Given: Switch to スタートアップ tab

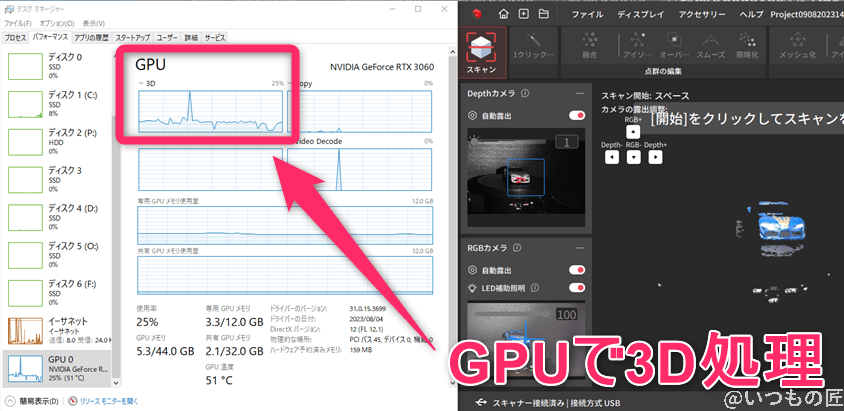Looking at the screenshot, I should click(133, 38).
